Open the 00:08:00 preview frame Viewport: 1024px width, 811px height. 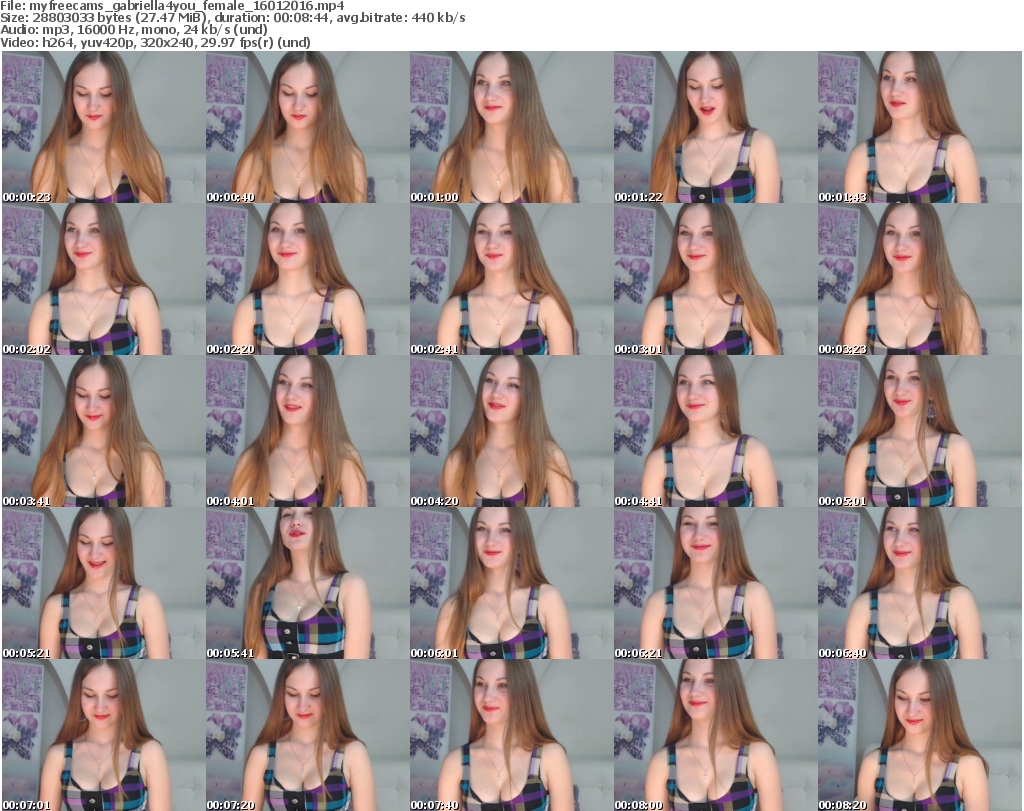coord(715,735)
